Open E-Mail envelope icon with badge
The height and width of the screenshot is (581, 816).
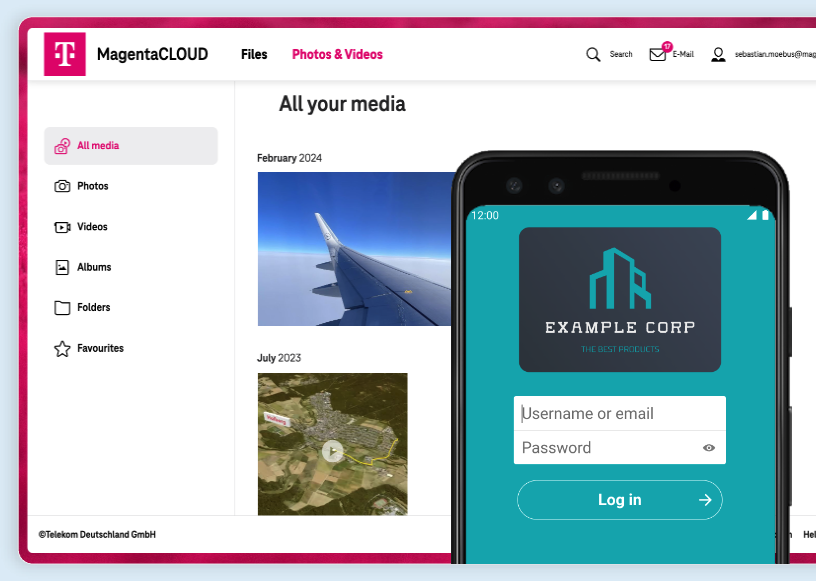tap(658, 54)
